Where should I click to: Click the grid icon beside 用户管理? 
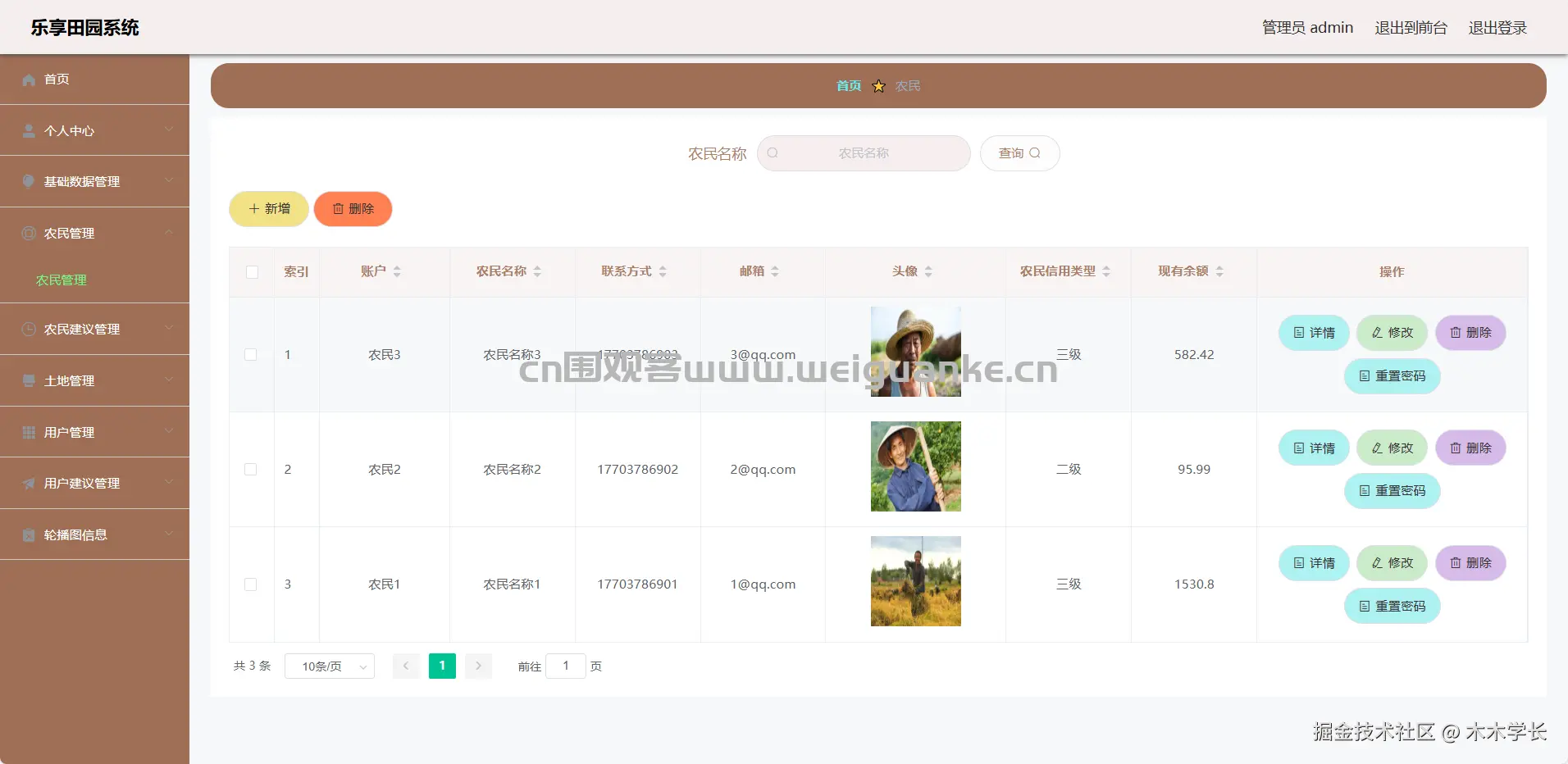pos(29,433)
